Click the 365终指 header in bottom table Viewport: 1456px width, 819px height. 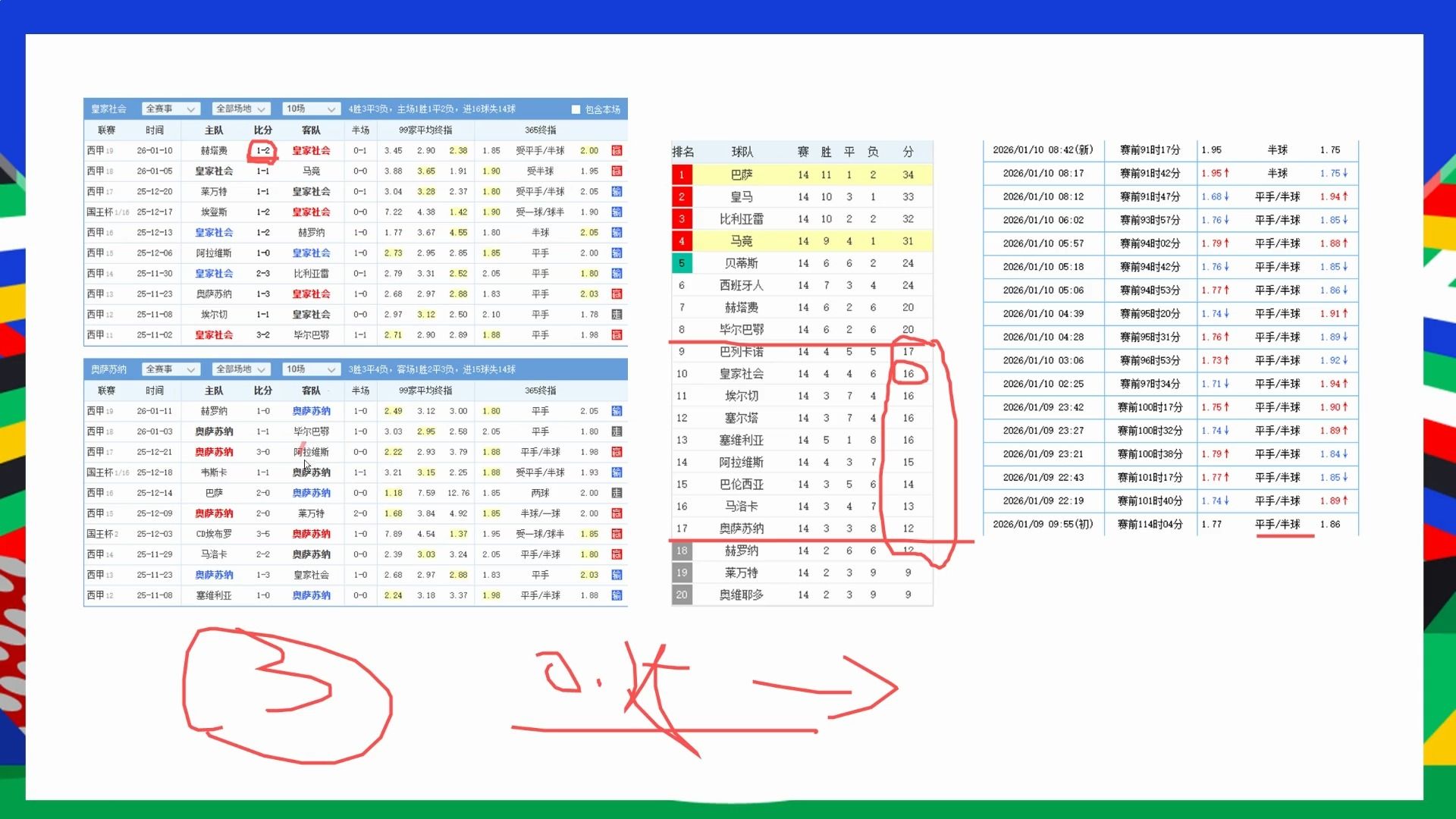click(x=540, y=391)
